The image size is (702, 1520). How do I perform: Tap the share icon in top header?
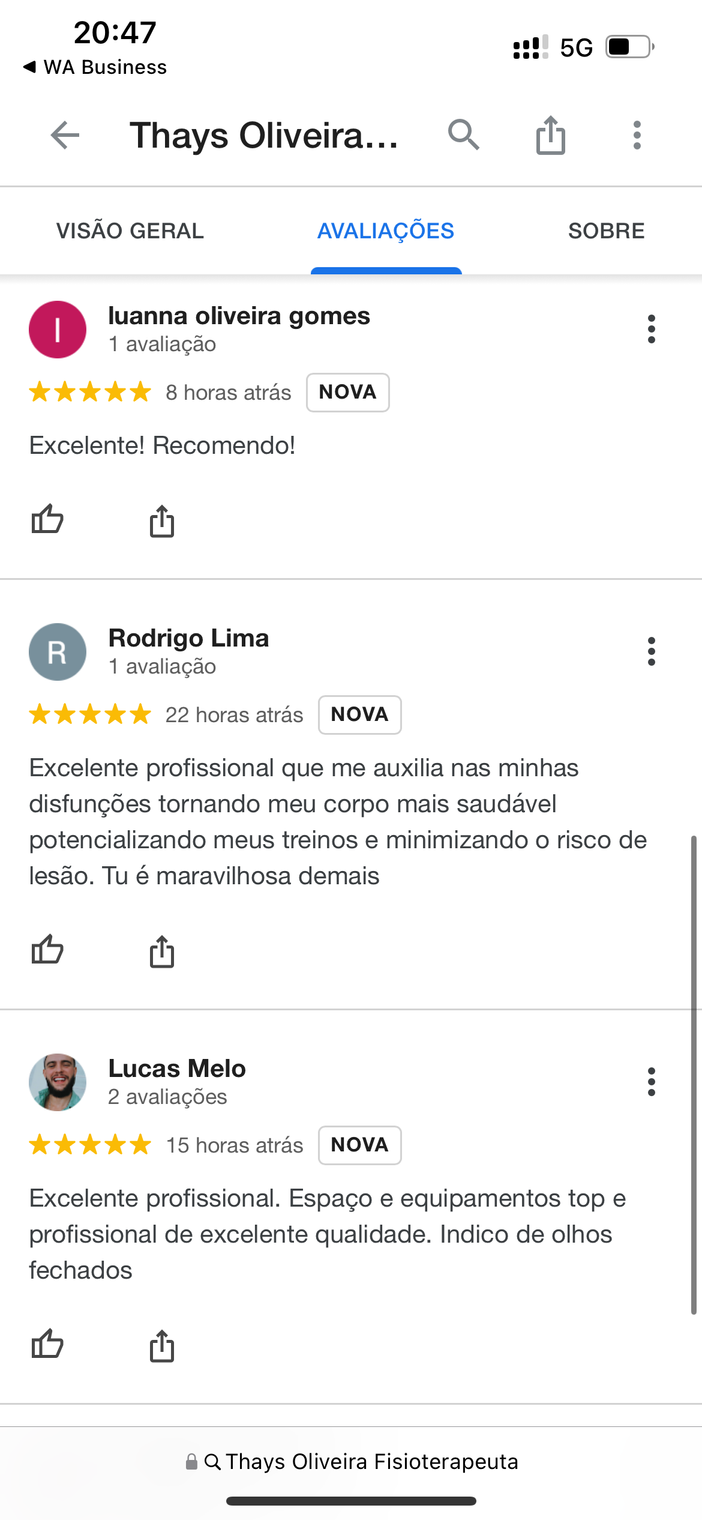coord(550,135)
